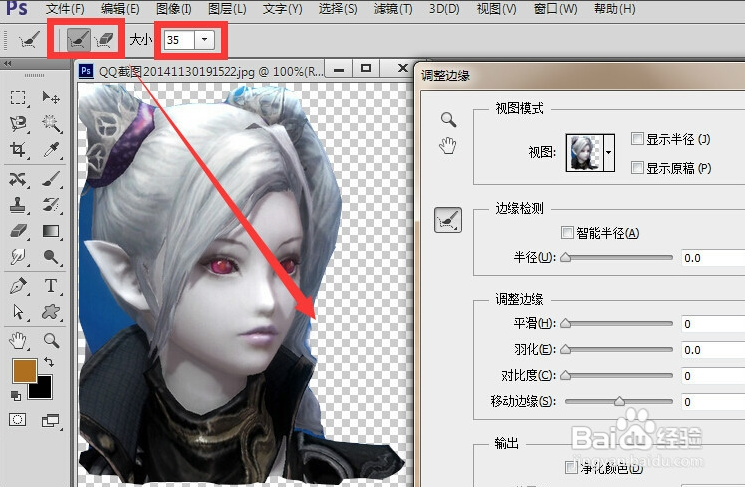This screenshot has width=745, height=487.
Task: Click the brush size input field
Action: [179, 40]
